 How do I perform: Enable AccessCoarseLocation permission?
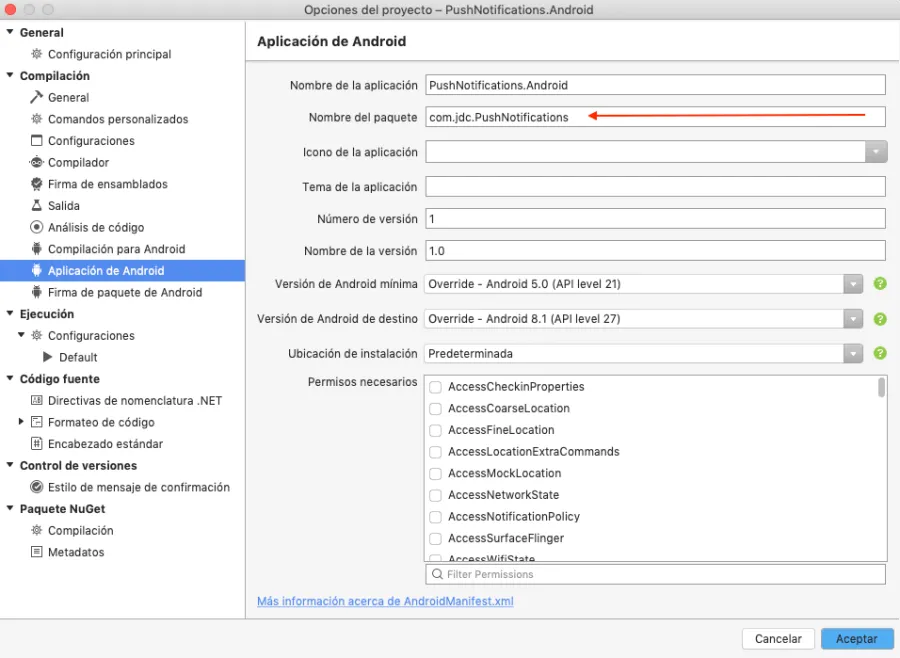tap(436, 409)
